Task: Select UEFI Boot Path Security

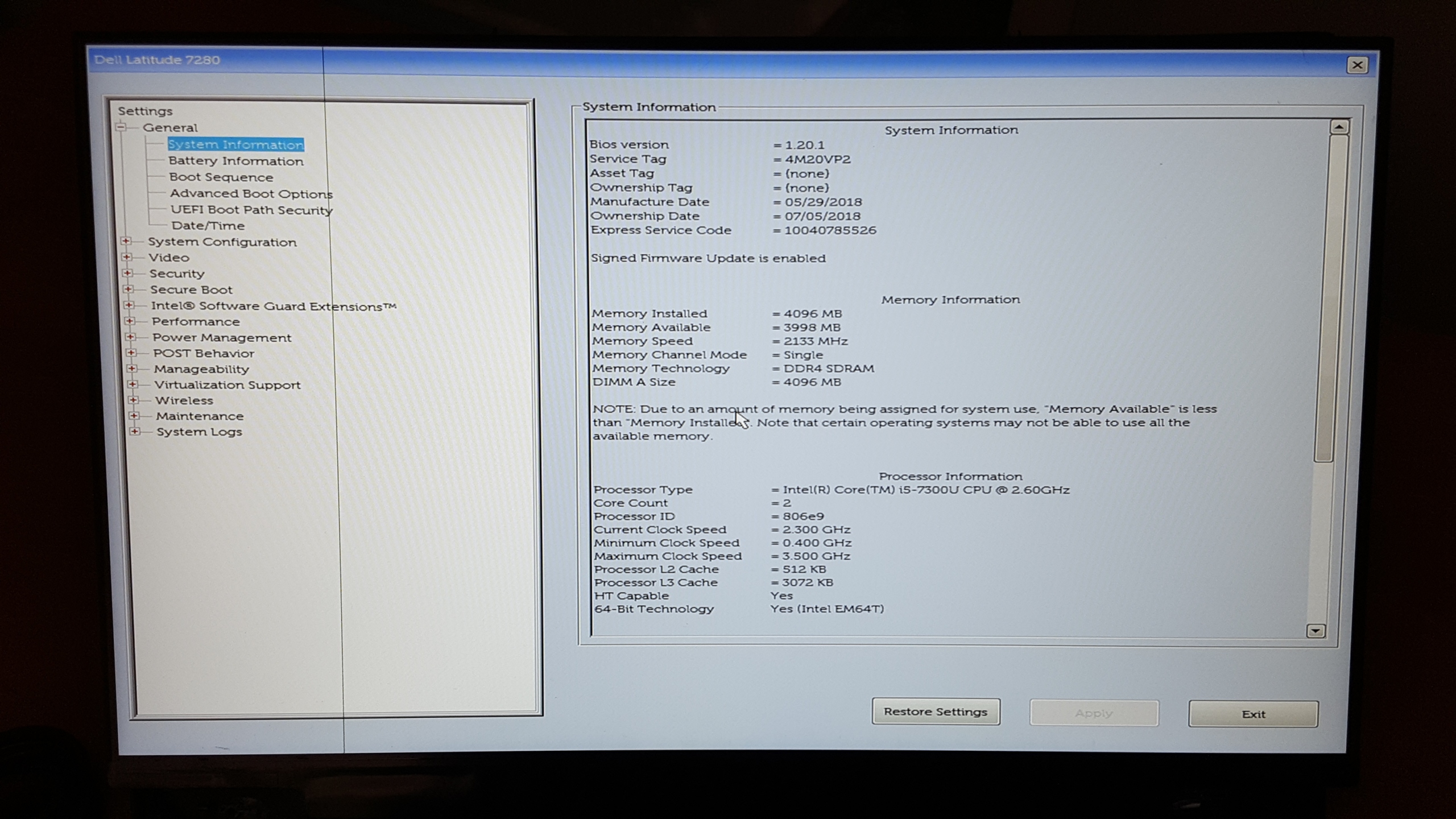Action: click(251, 210)
